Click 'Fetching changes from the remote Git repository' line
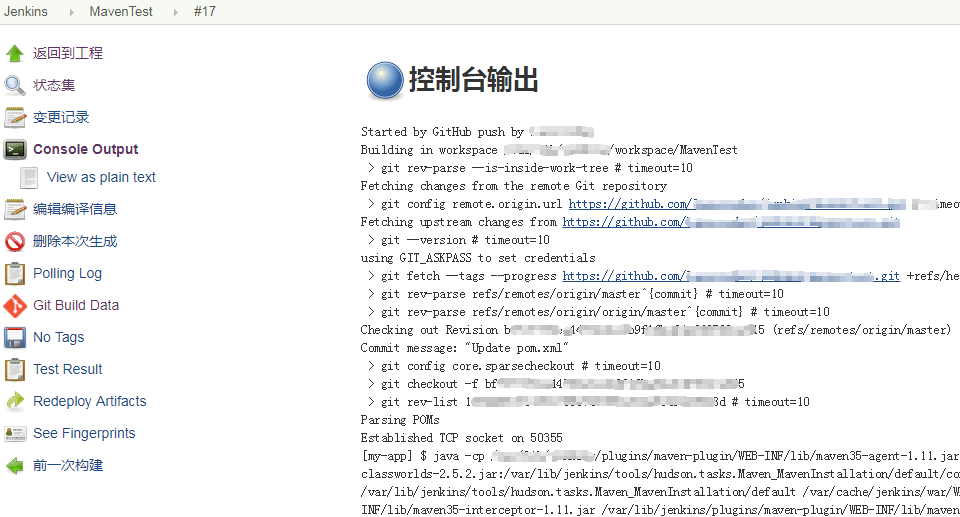Image resolution: width=960 pixels, height=517 pixels. (514, 186)
